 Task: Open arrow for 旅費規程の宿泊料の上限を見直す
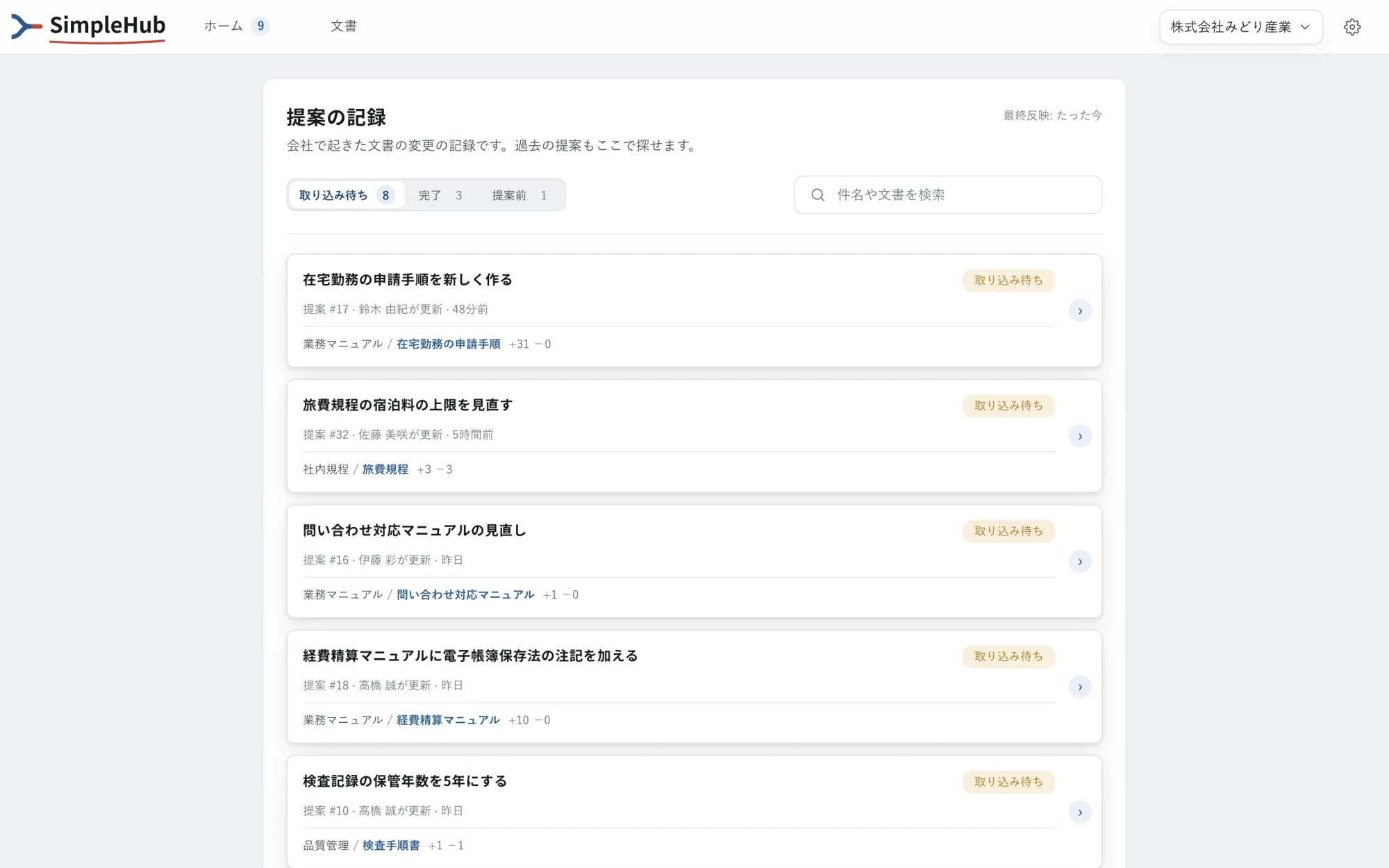[1079, 436]
